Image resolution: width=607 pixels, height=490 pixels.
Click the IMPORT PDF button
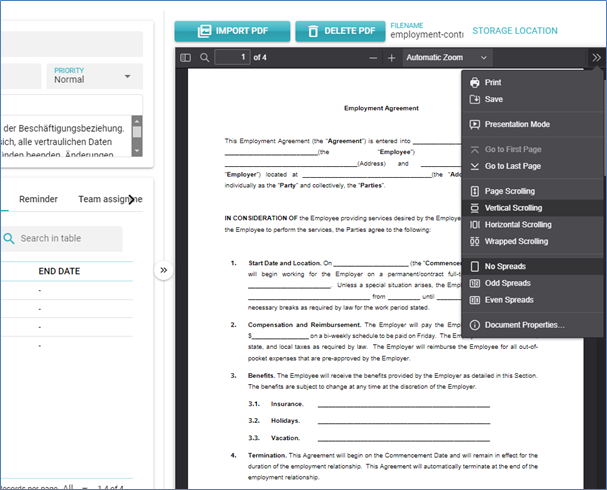click(232, 32)
